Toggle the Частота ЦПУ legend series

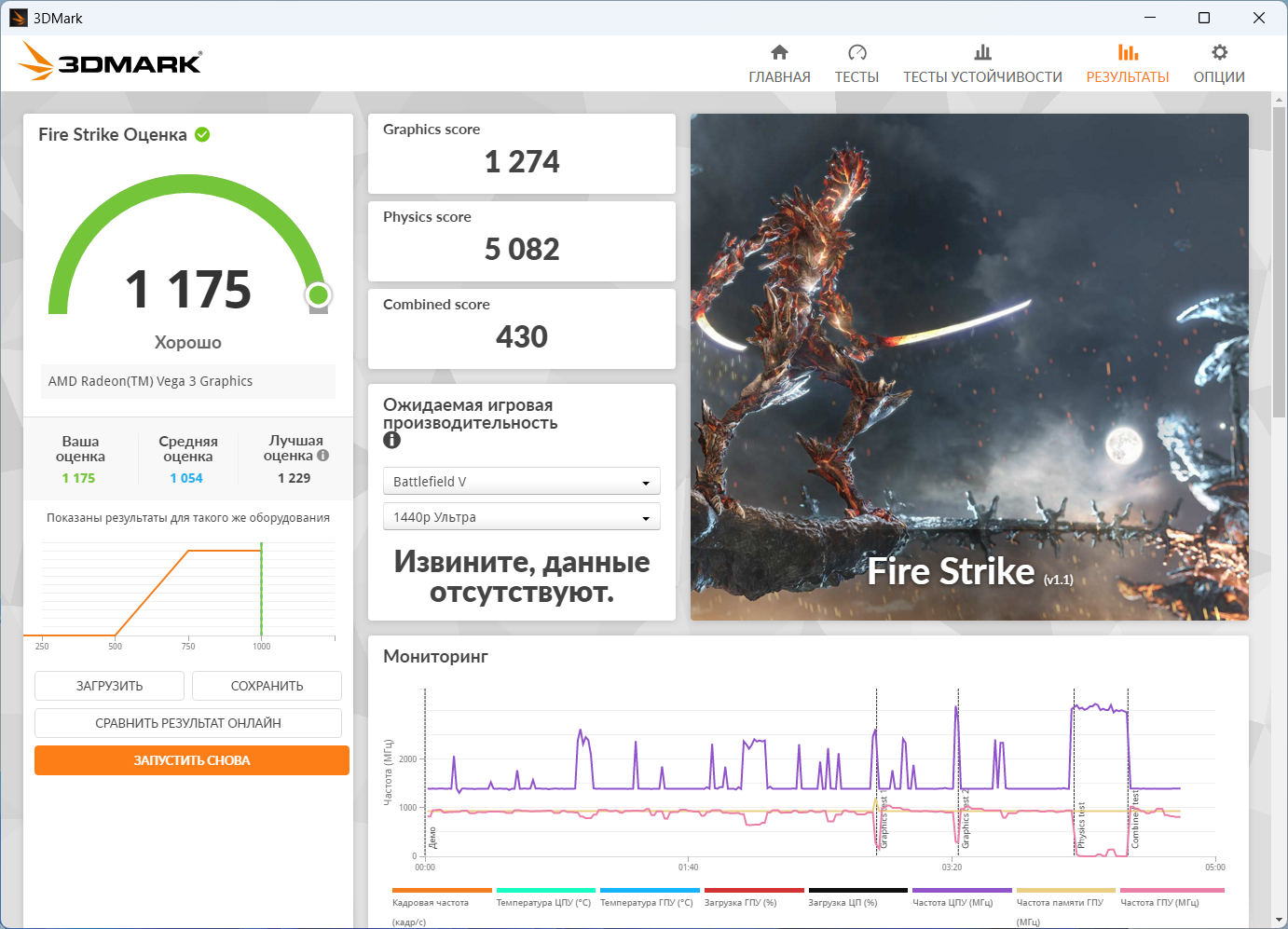(952, 902)
